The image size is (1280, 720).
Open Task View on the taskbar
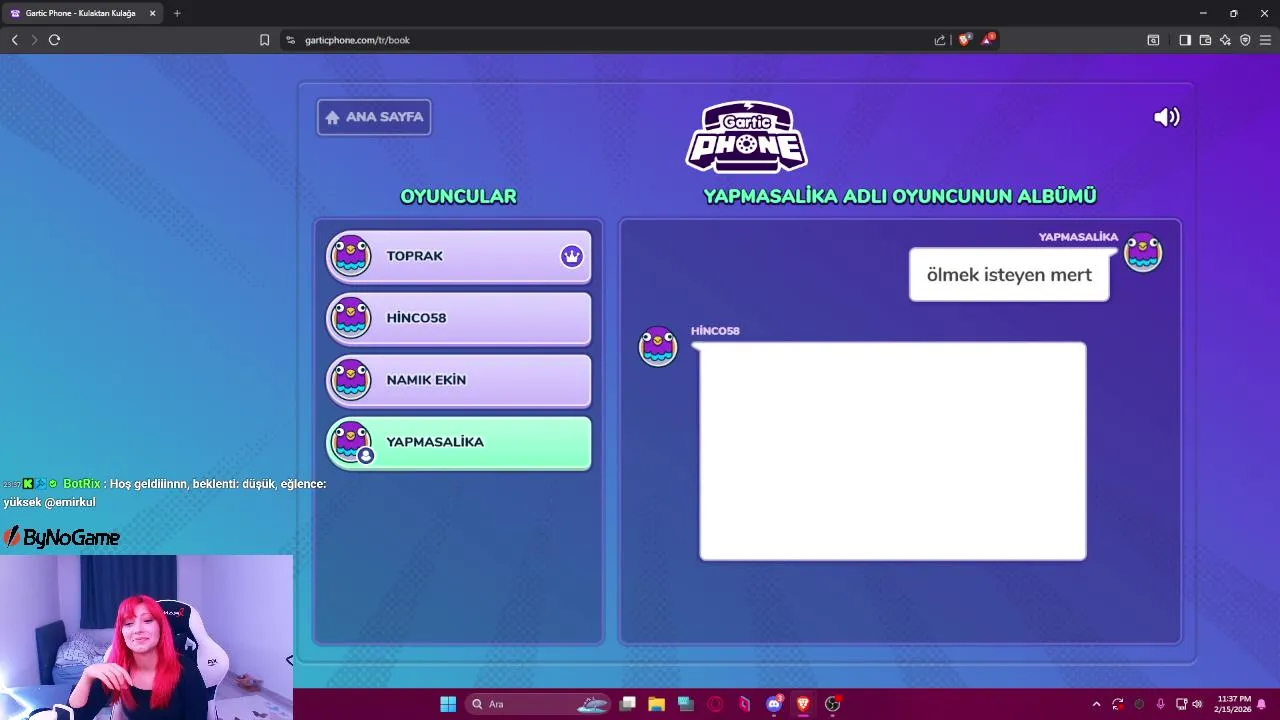click(627, 704)
